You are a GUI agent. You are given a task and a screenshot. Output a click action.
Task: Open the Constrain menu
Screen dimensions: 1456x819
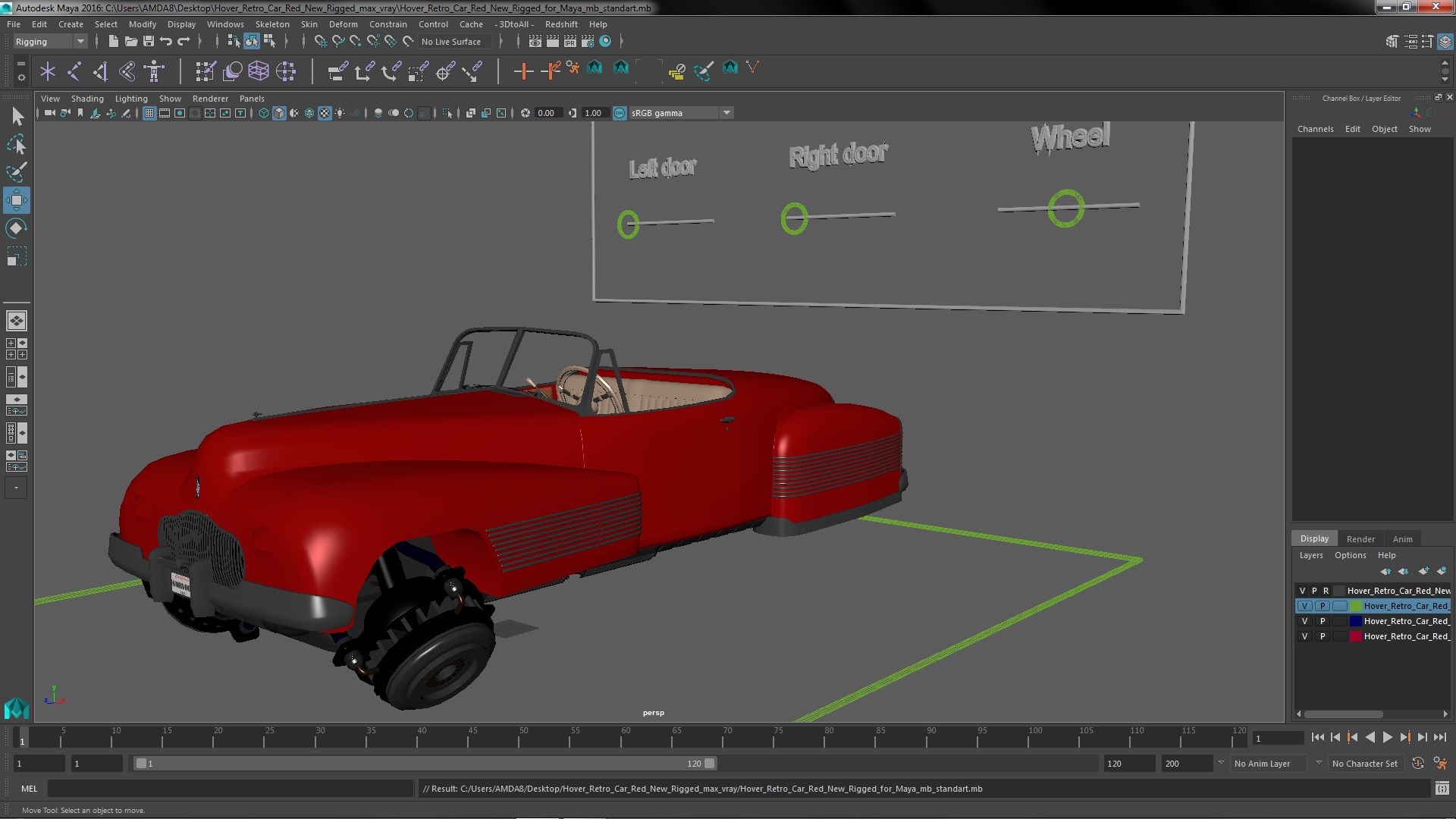(x=388, y=24)
